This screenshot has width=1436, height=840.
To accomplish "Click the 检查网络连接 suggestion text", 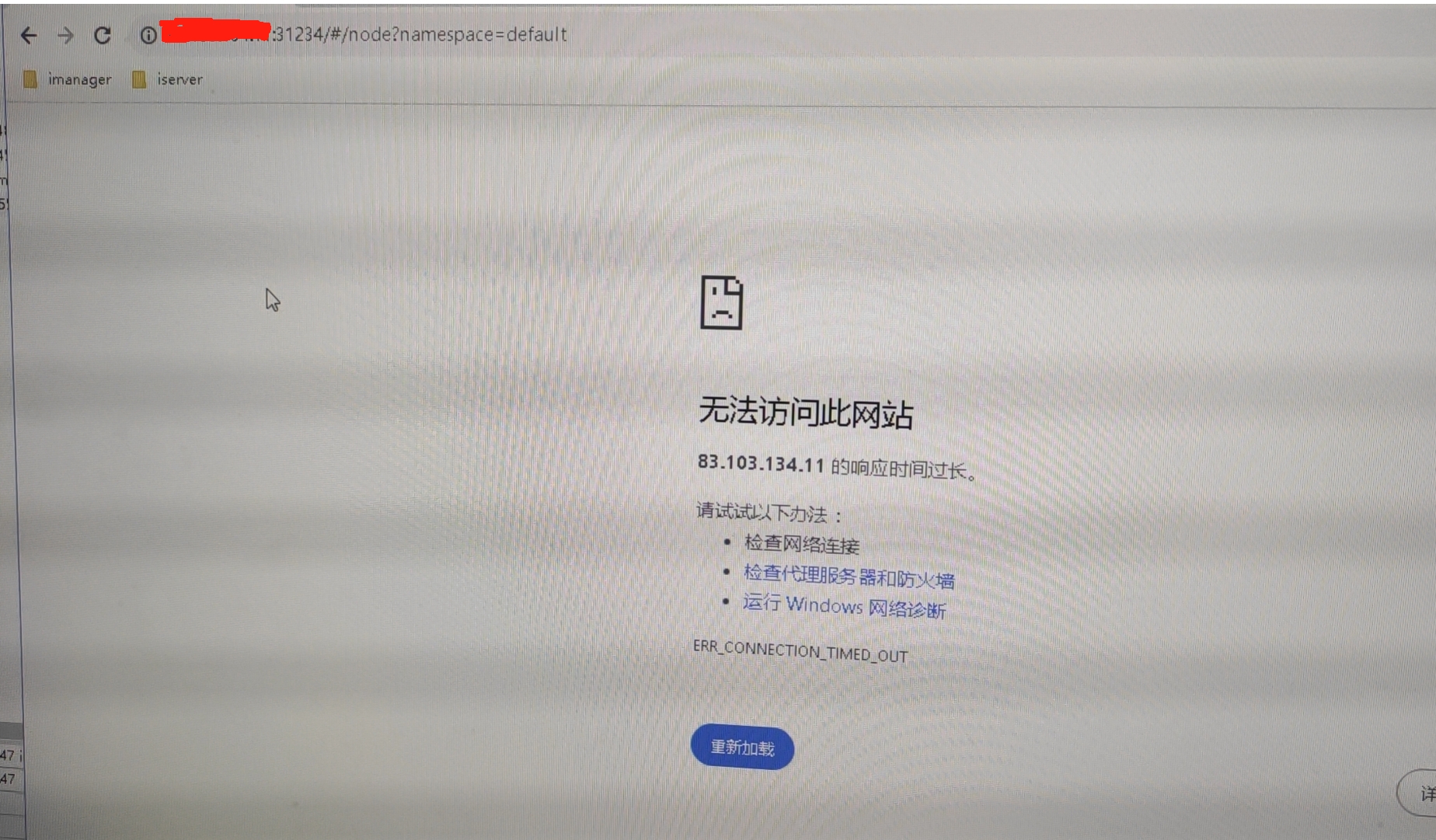I will point(801,544).
